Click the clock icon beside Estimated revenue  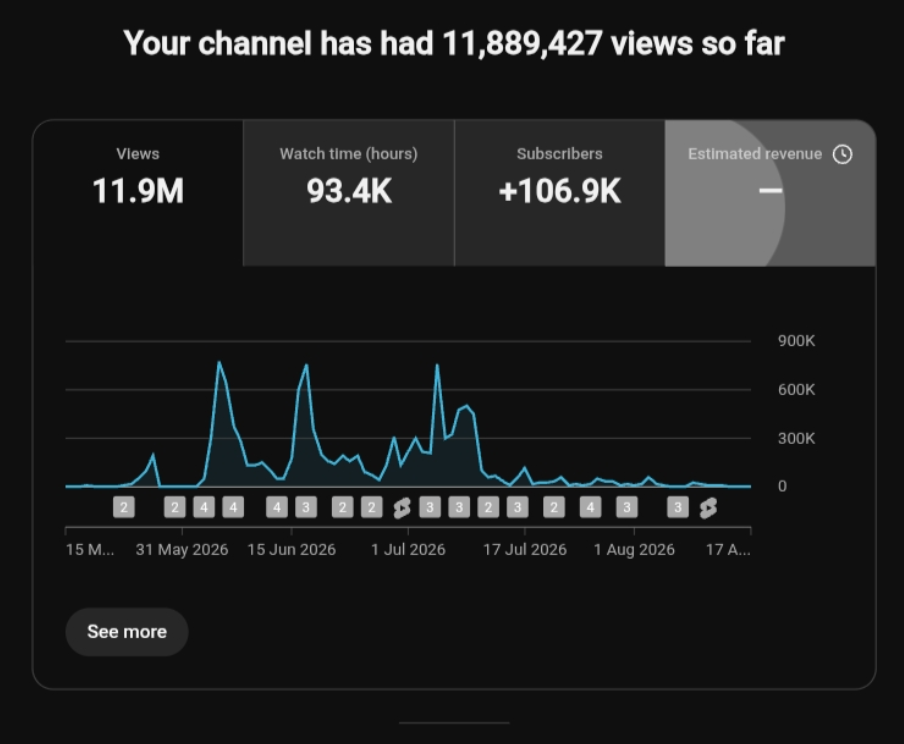842,154
